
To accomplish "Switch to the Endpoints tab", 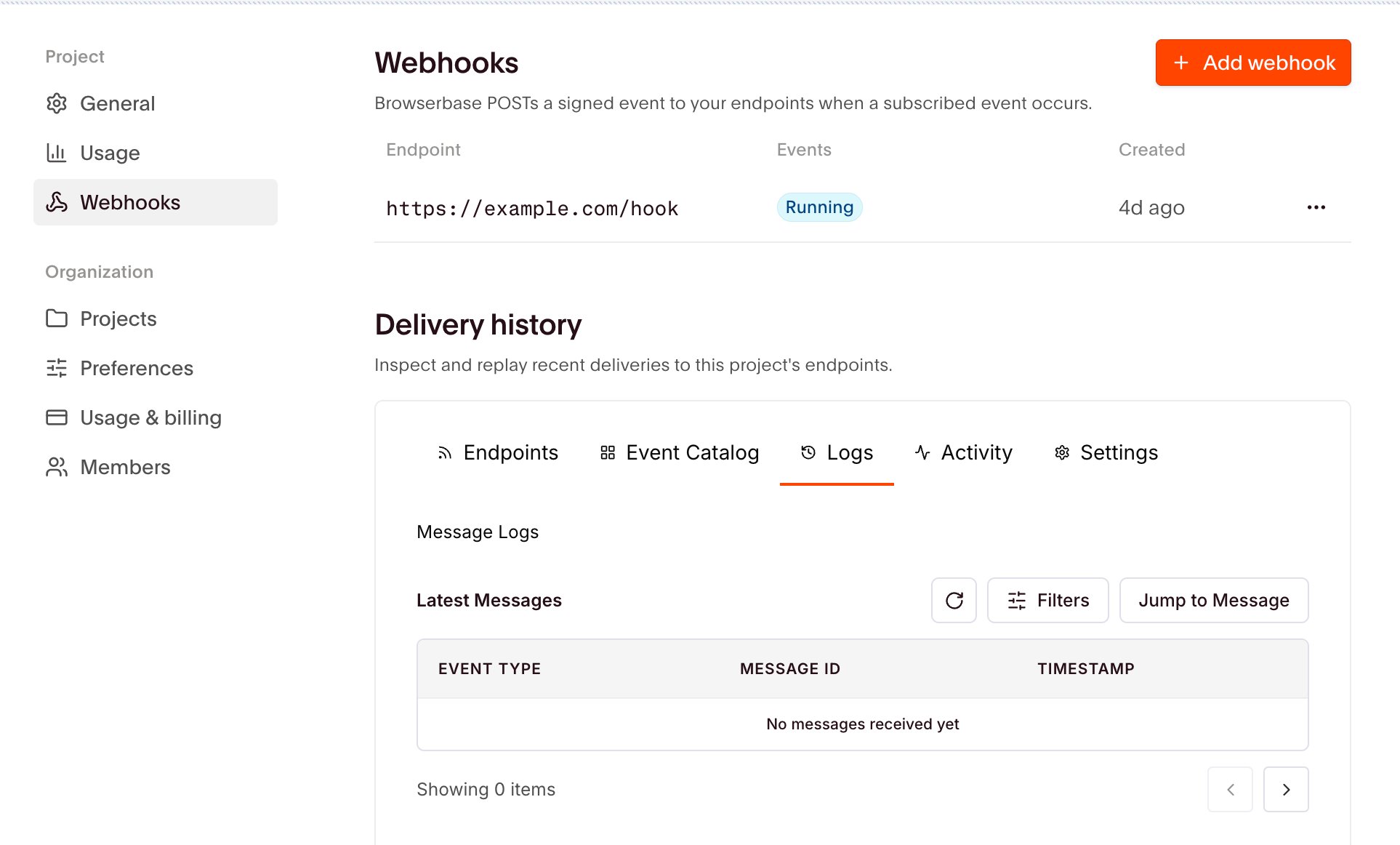I will coord(498,452).
